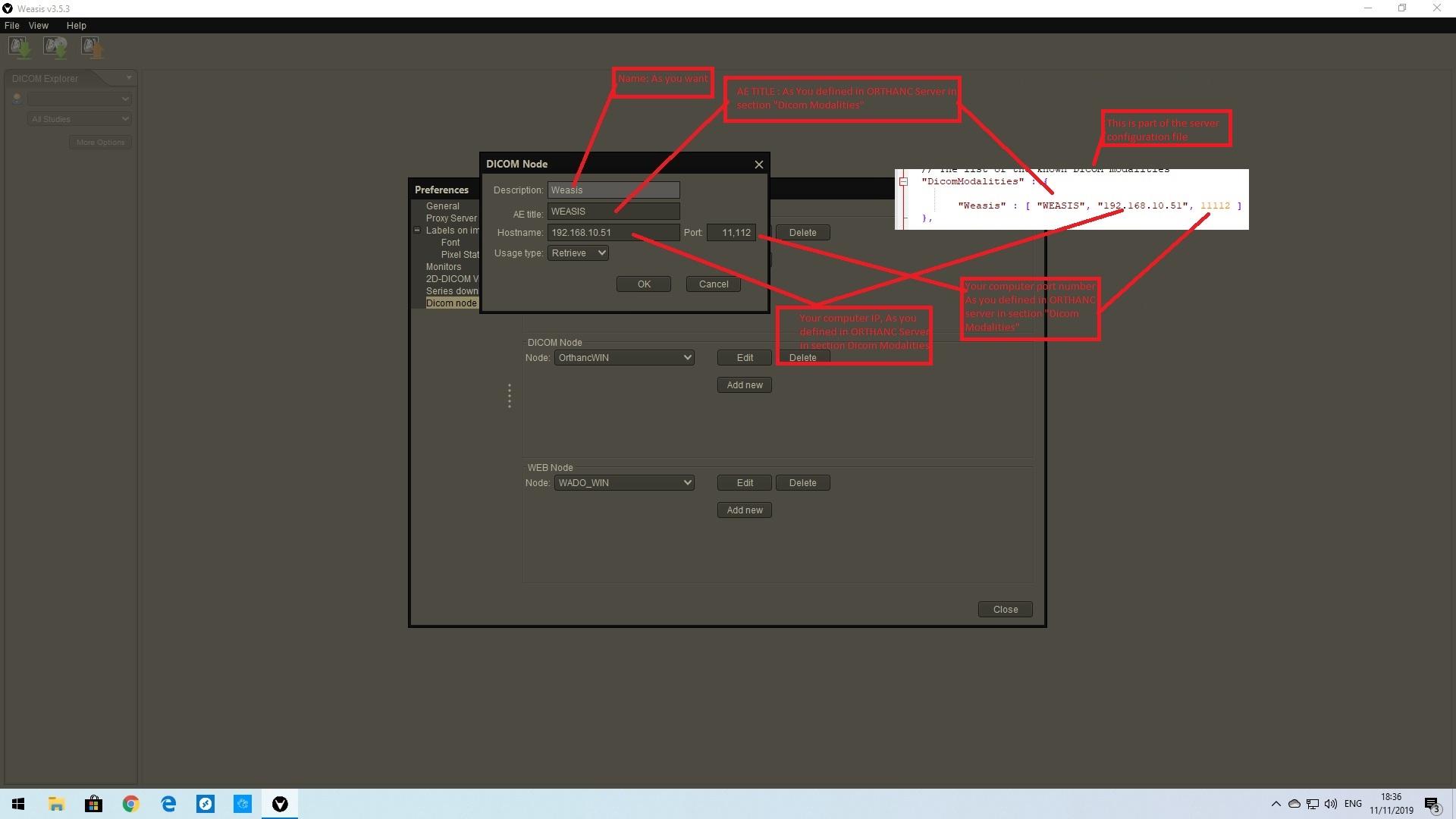Screen dimensions: 1456x819
Task: Click the volume speaker tray icon
Action: coord(1331,804)
